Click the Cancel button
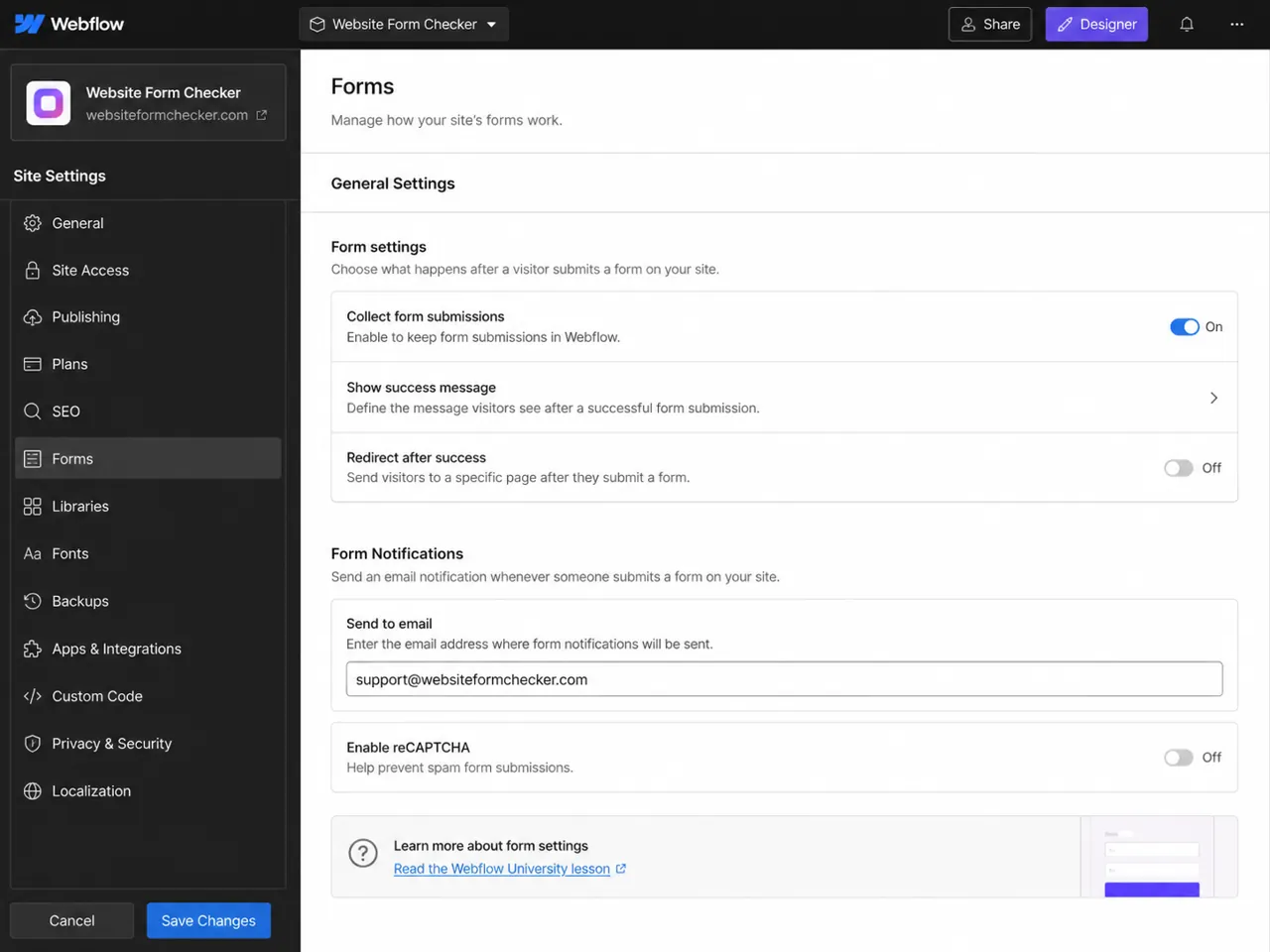1270x952 pixels. (x=71, y=920)
